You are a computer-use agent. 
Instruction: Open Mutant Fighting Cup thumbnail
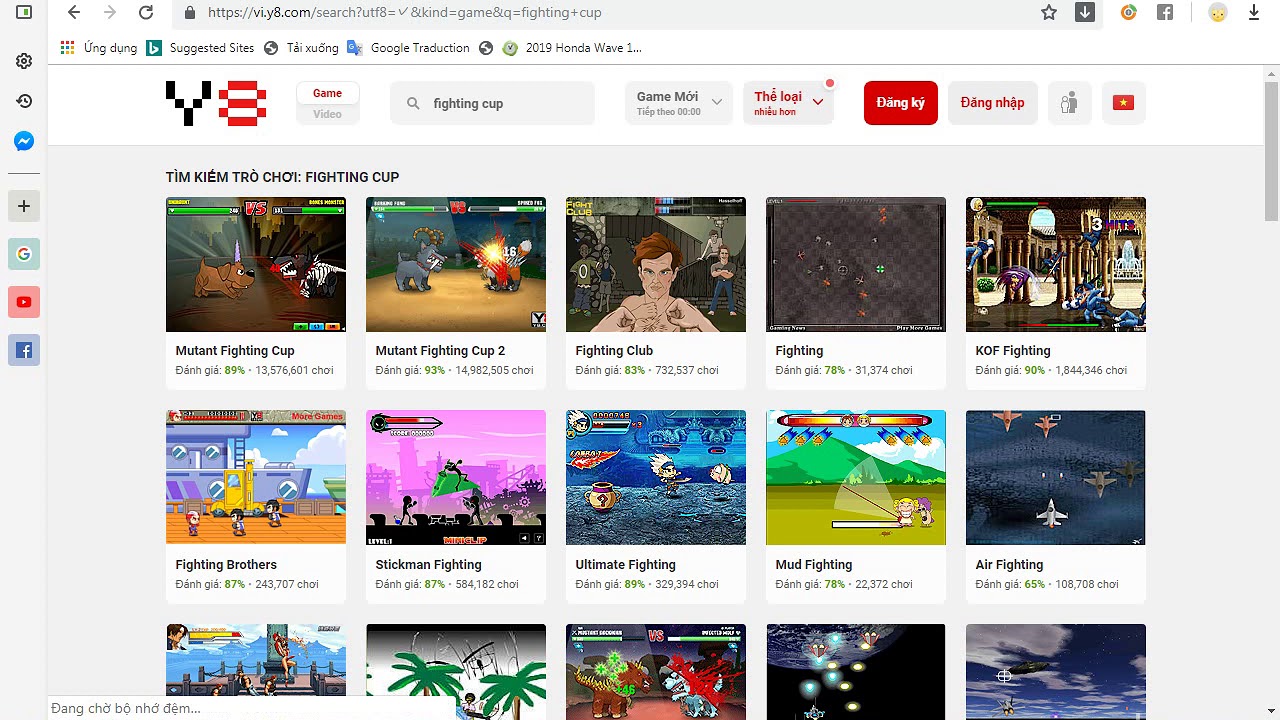click(x=256, y=264)
